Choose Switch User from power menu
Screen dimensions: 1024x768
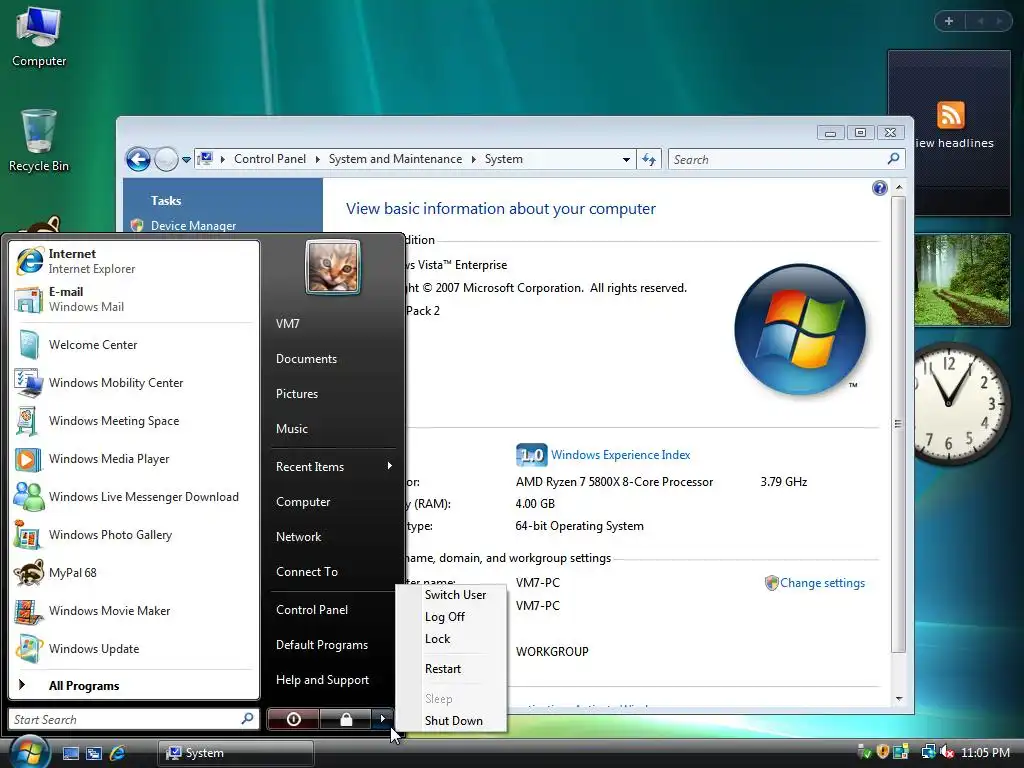point(455,595)
